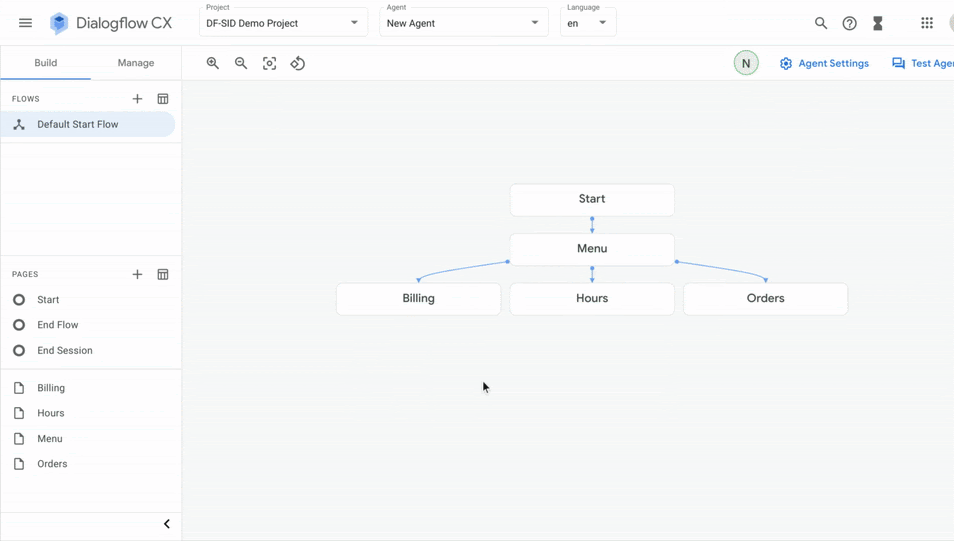
Task: Click the Menu node on canvas
Action: 592,249
